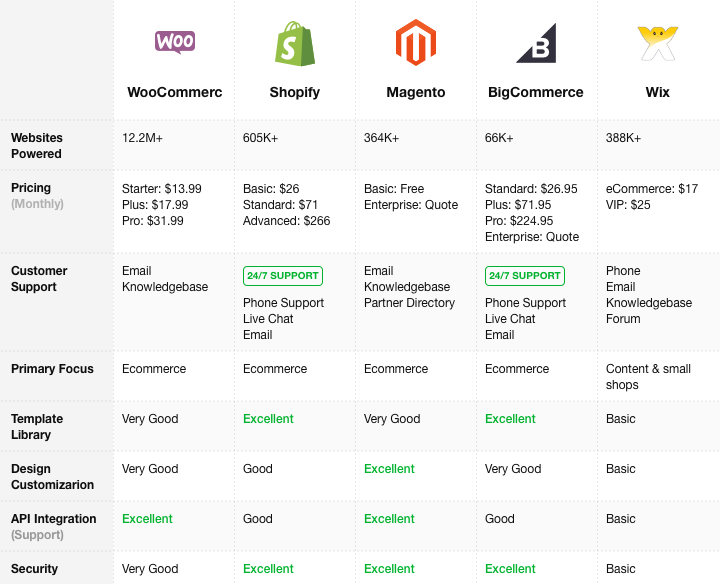Click the API Integration row label
Viewport: 720px width, 584px height.
pos(54,526)
